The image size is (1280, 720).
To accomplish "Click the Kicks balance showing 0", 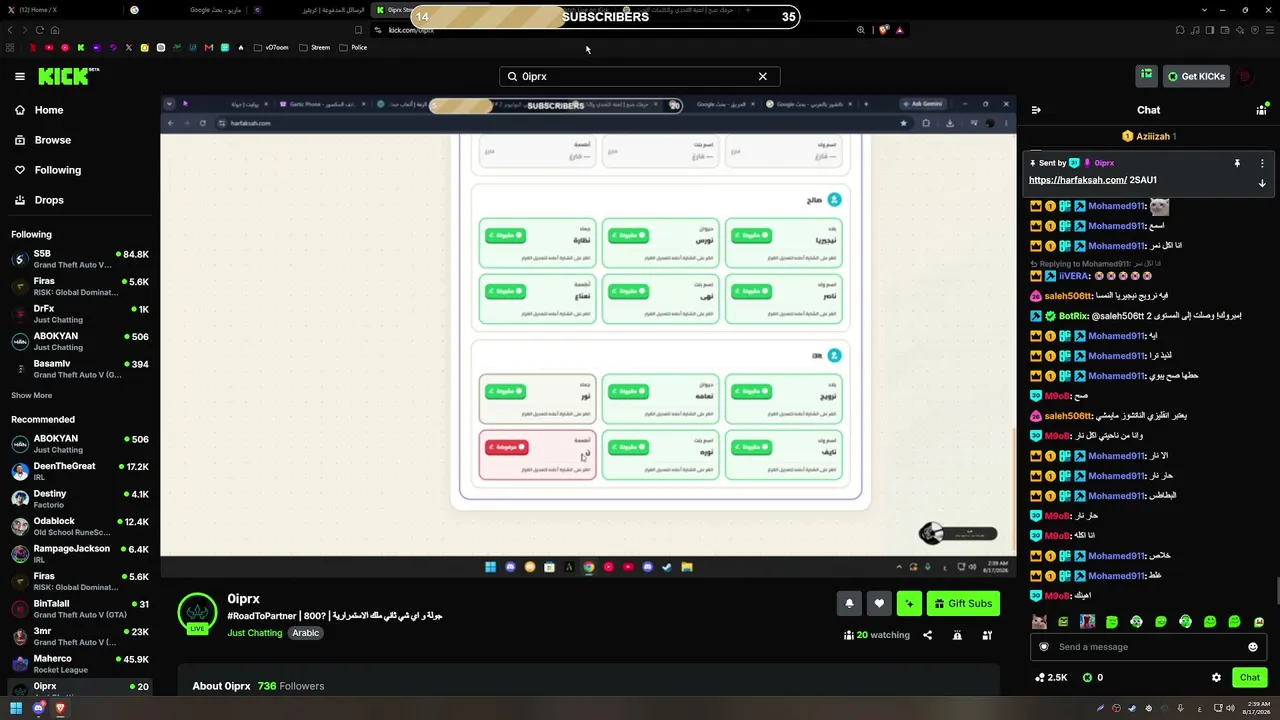I will tap(1092, 677).
